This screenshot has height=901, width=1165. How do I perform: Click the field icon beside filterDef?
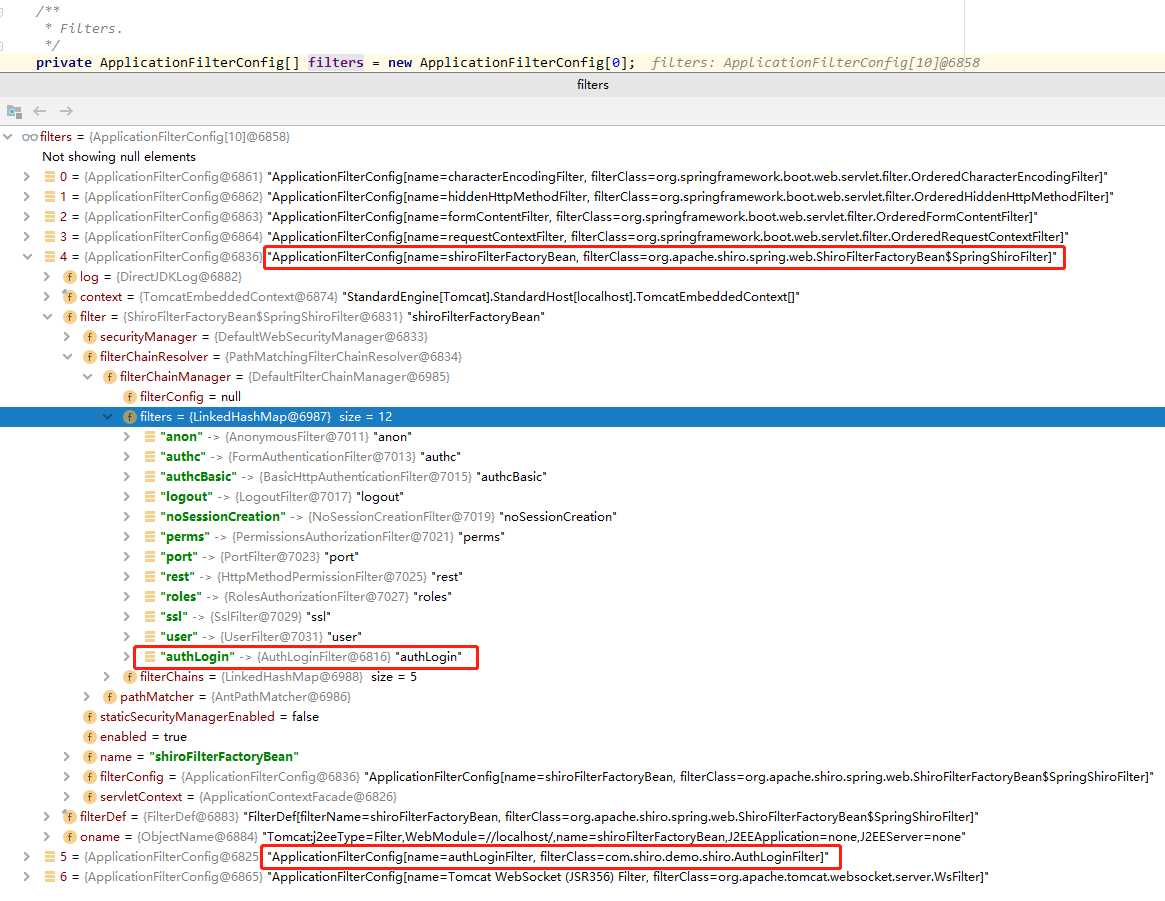69,817
